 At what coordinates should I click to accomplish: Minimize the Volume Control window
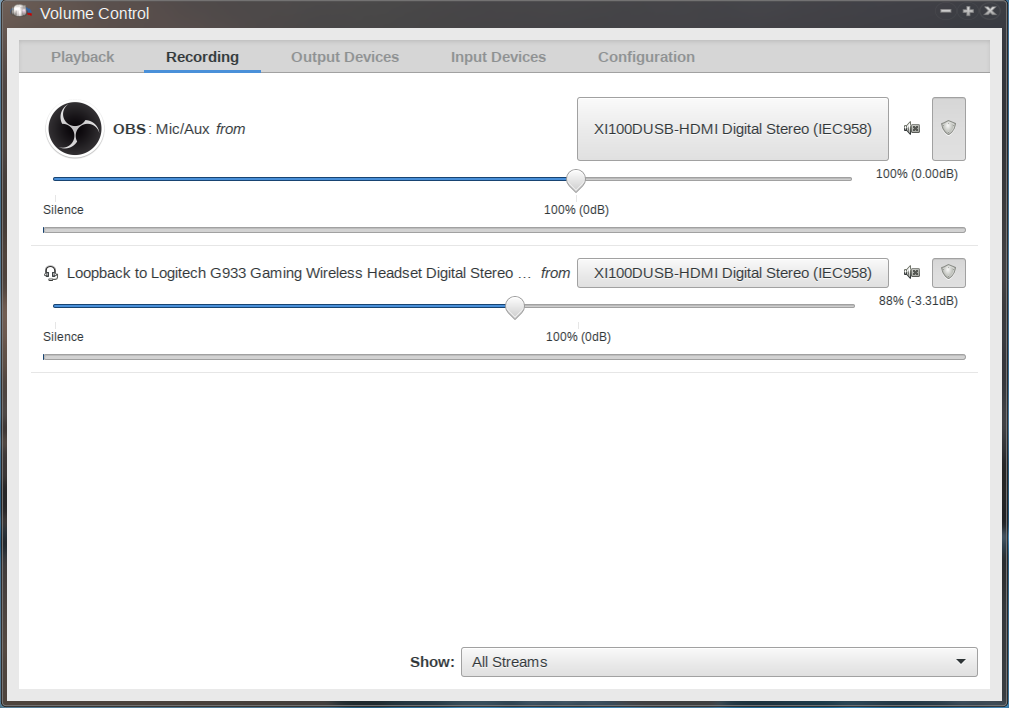click(x=946, y=11)
